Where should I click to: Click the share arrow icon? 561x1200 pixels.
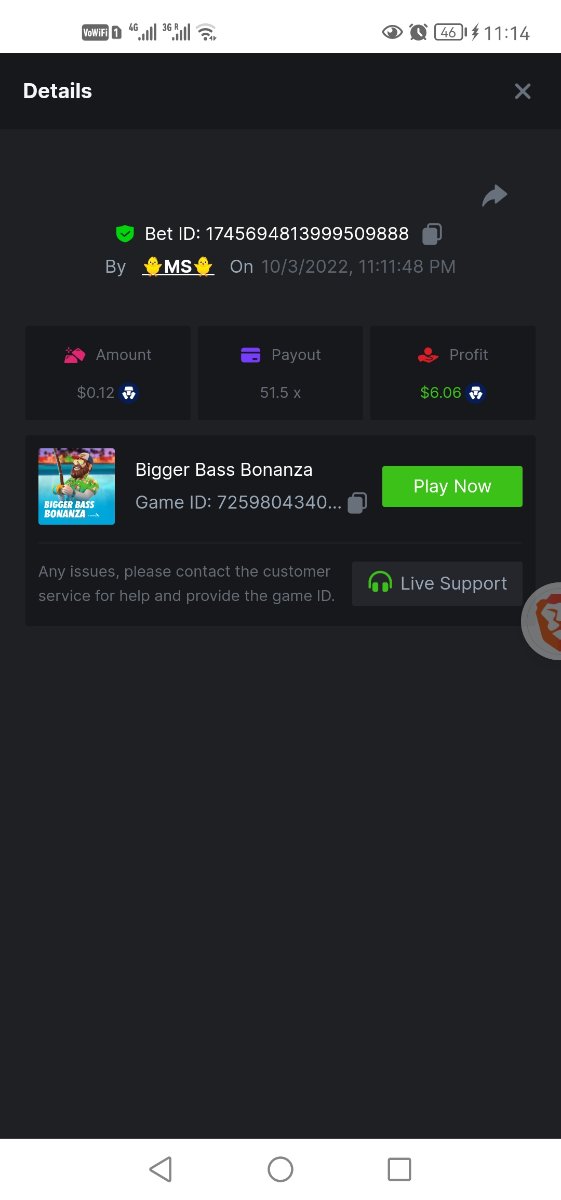494,196
